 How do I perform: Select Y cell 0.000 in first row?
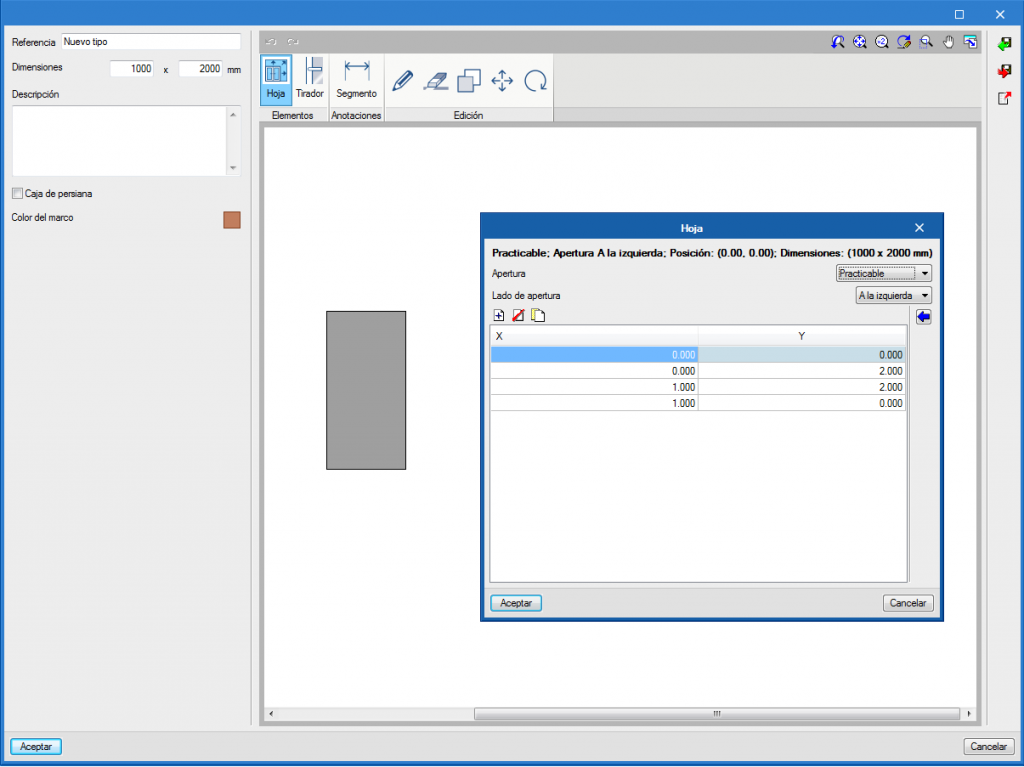point(802,355)
